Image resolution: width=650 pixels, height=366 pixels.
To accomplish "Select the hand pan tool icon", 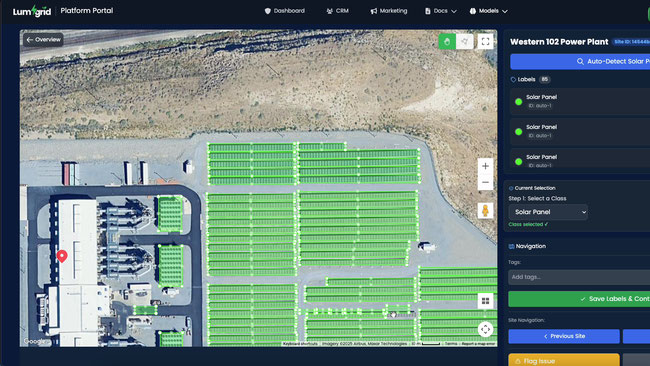I will pos(447,41).
